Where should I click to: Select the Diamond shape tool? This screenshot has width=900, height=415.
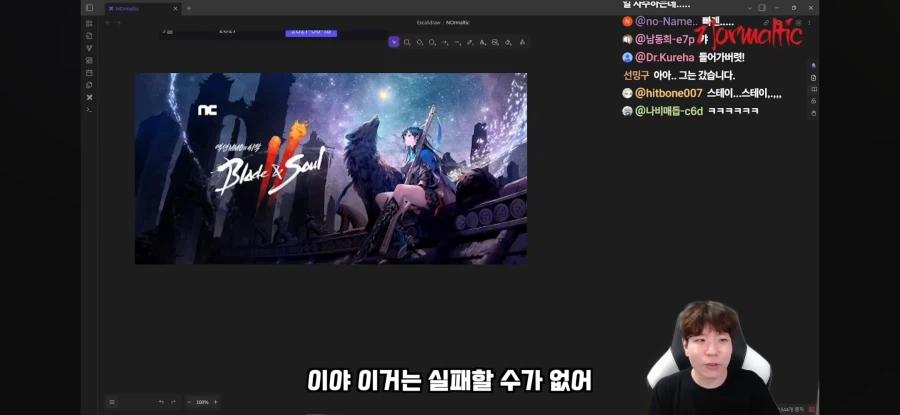tap(420, 42)
